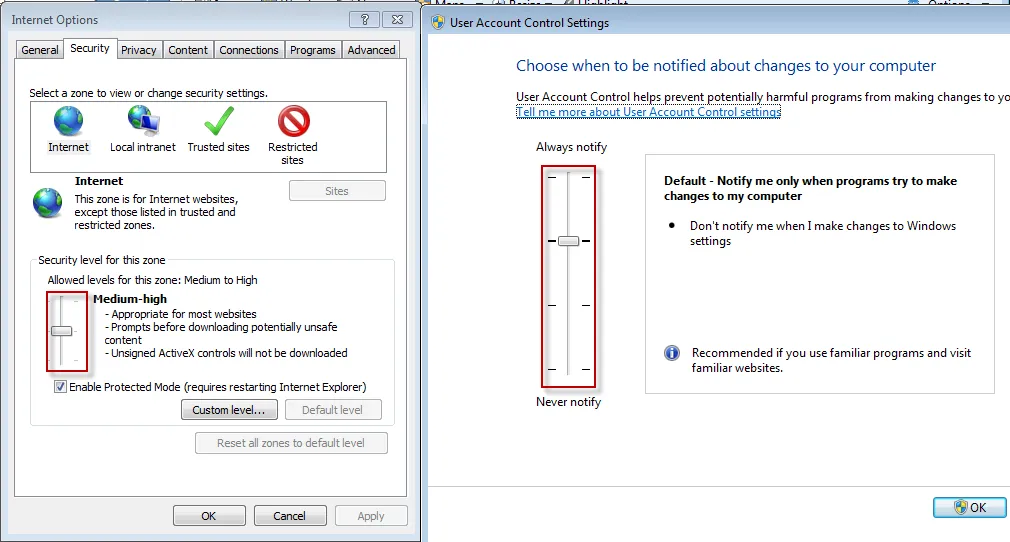This screenshot has width=1010, height=542.
Task: Click the Never notify label
Action: (x=568, y=402)
